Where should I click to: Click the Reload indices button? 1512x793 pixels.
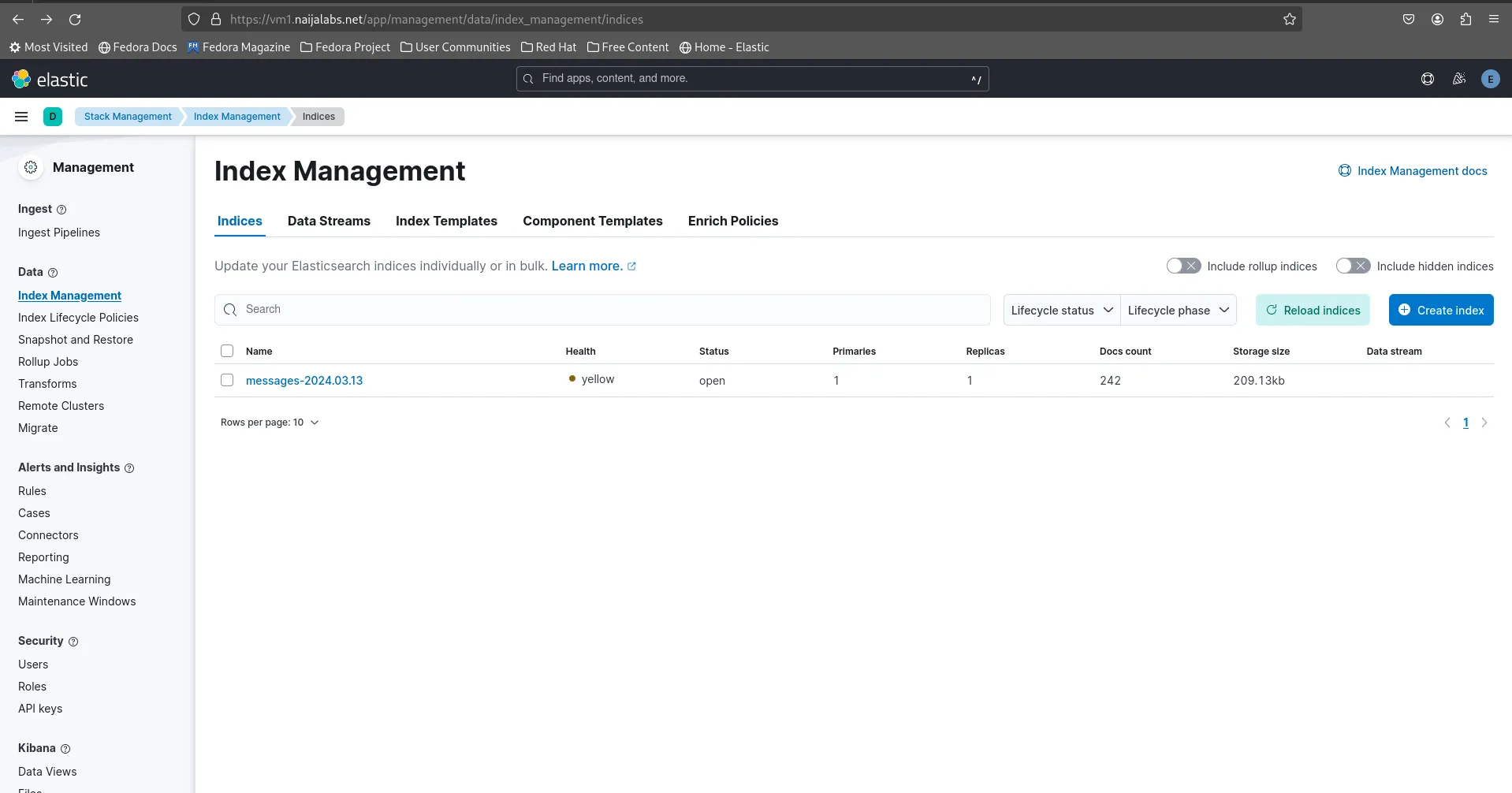1313,310
